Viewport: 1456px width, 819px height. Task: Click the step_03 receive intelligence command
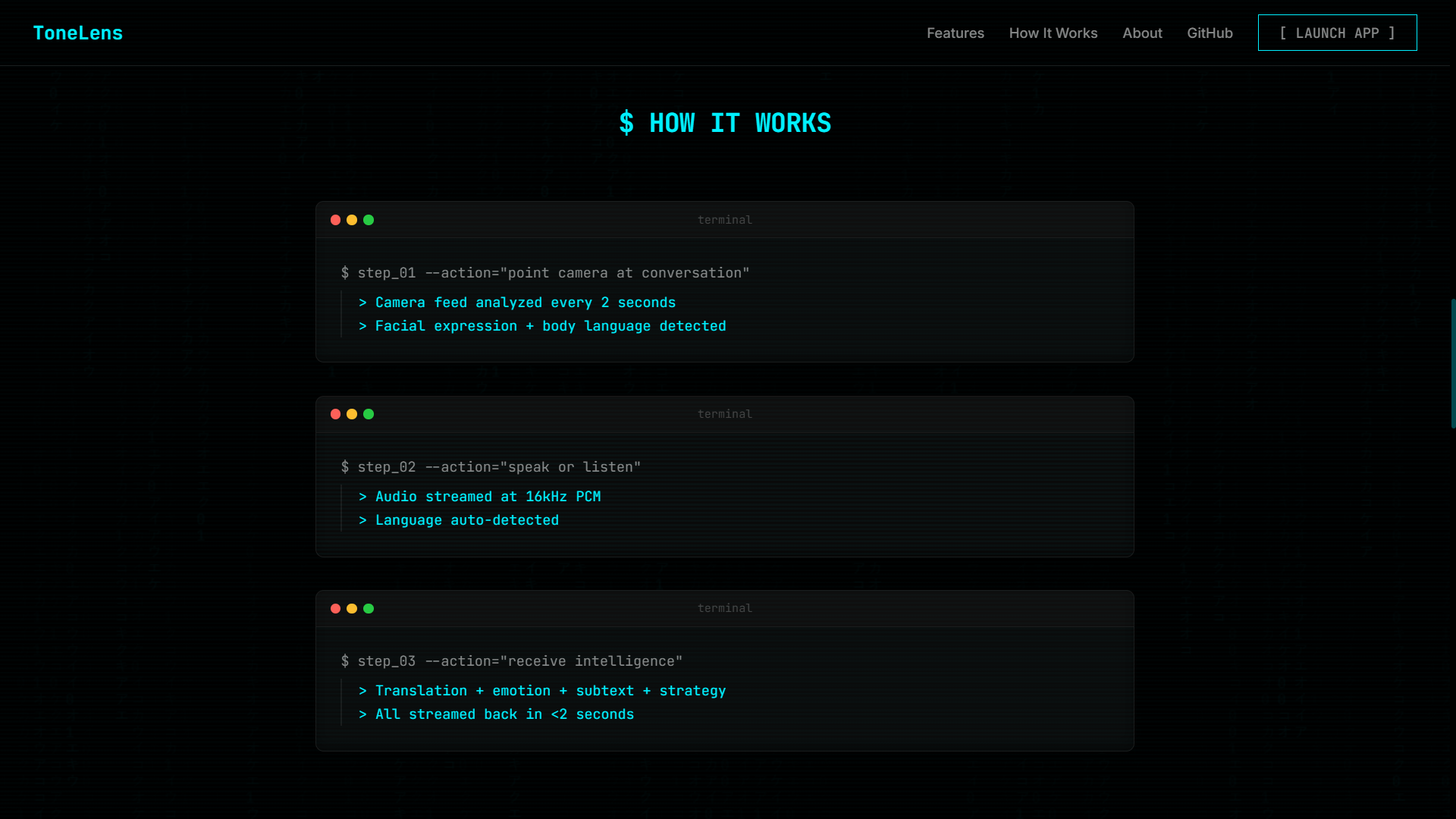tap(512, 661)
